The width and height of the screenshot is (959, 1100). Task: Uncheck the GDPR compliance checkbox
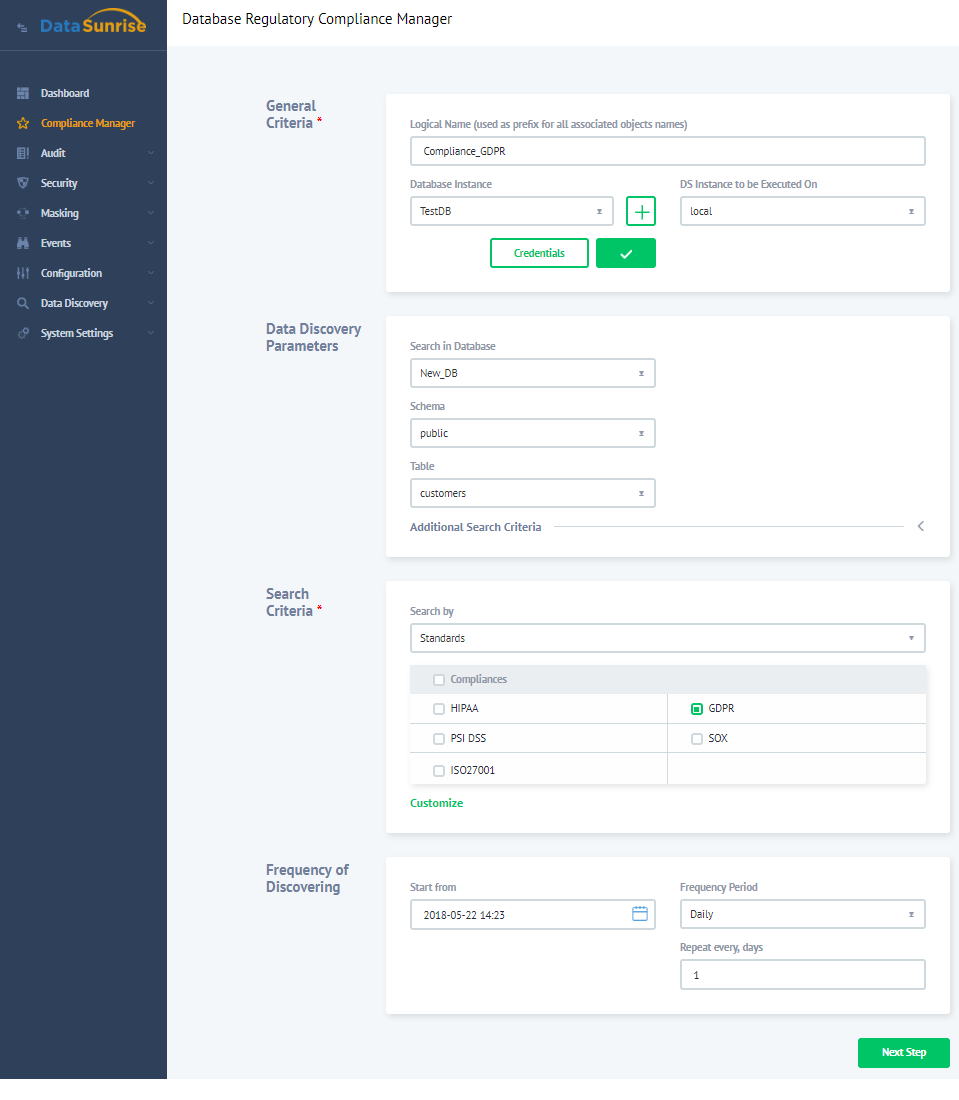pos(697,709)
